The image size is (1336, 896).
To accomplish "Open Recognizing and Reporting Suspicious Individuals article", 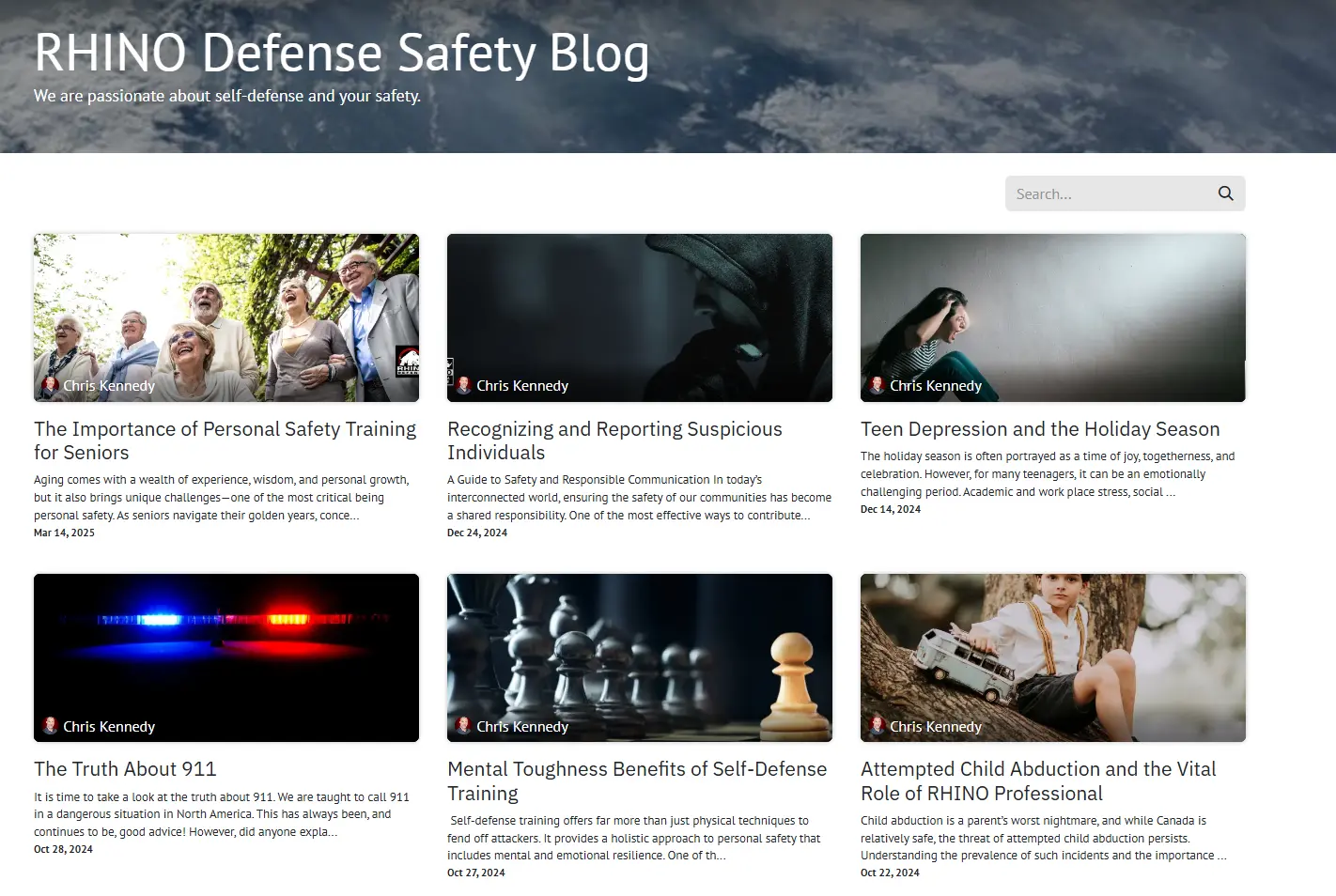I will [614, 440].
